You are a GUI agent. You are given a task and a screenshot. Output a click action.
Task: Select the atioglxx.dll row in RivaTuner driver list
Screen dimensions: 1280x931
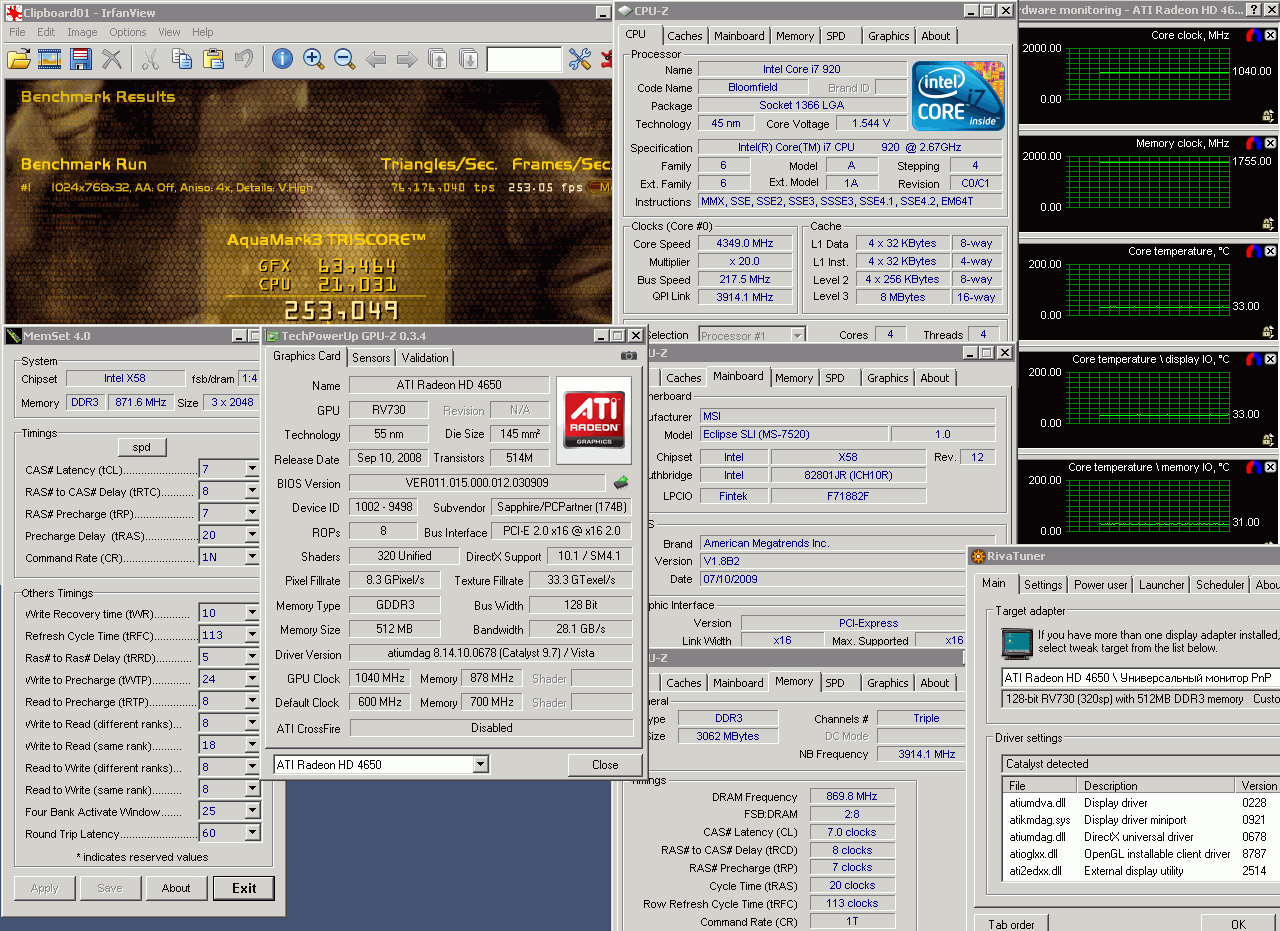pos(1142,854)
